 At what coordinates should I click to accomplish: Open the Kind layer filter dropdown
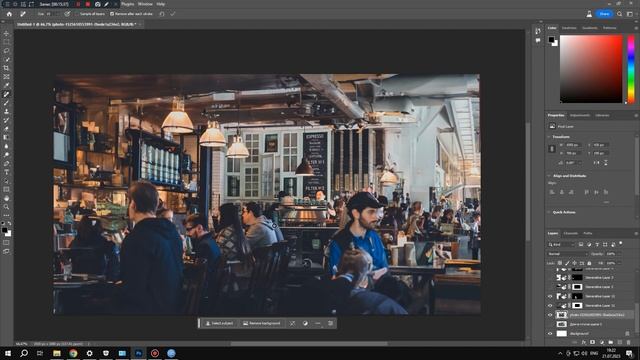tap(562, 244)
